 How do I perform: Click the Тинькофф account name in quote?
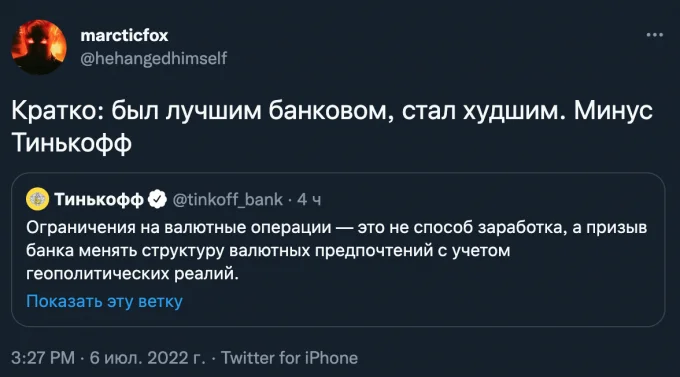(x=99, y=200)
